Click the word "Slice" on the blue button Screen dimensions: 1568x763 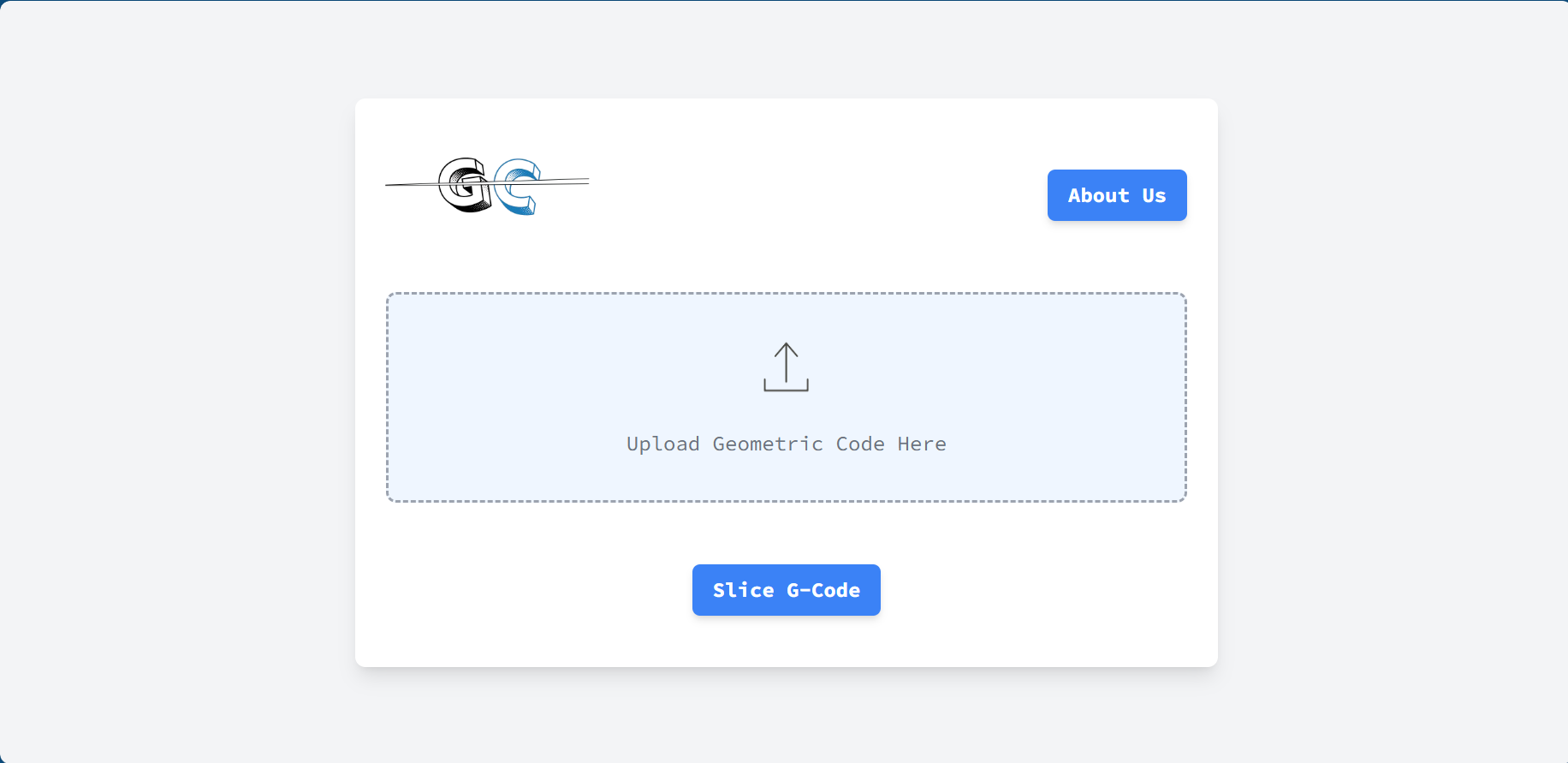pyautogui.click(x=743, y=590)
